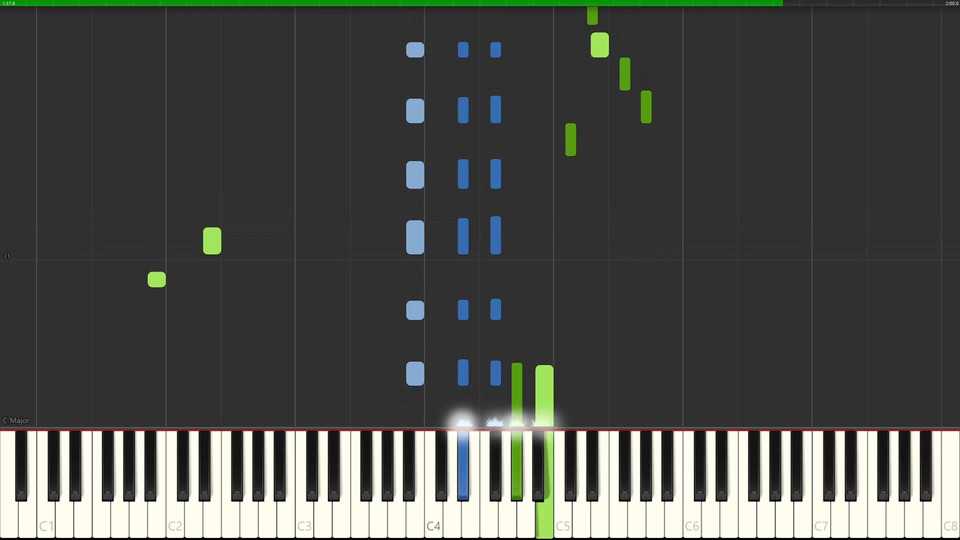Click the elapsed time label at top left
This screenshot has width=960, height=540.
(x=9, y=3)
